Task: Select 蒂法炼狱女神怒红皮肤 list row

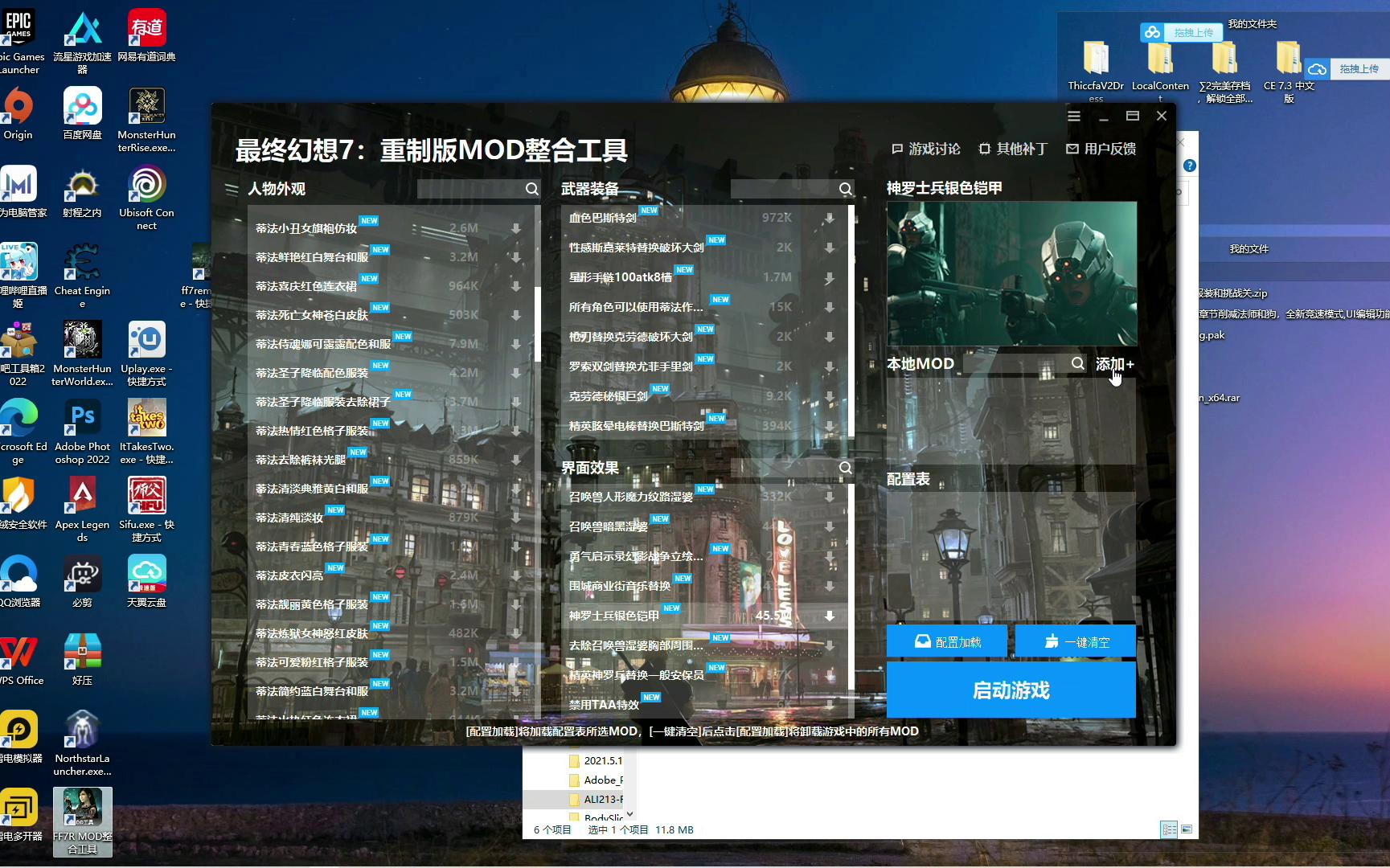Action: (389, 633)
